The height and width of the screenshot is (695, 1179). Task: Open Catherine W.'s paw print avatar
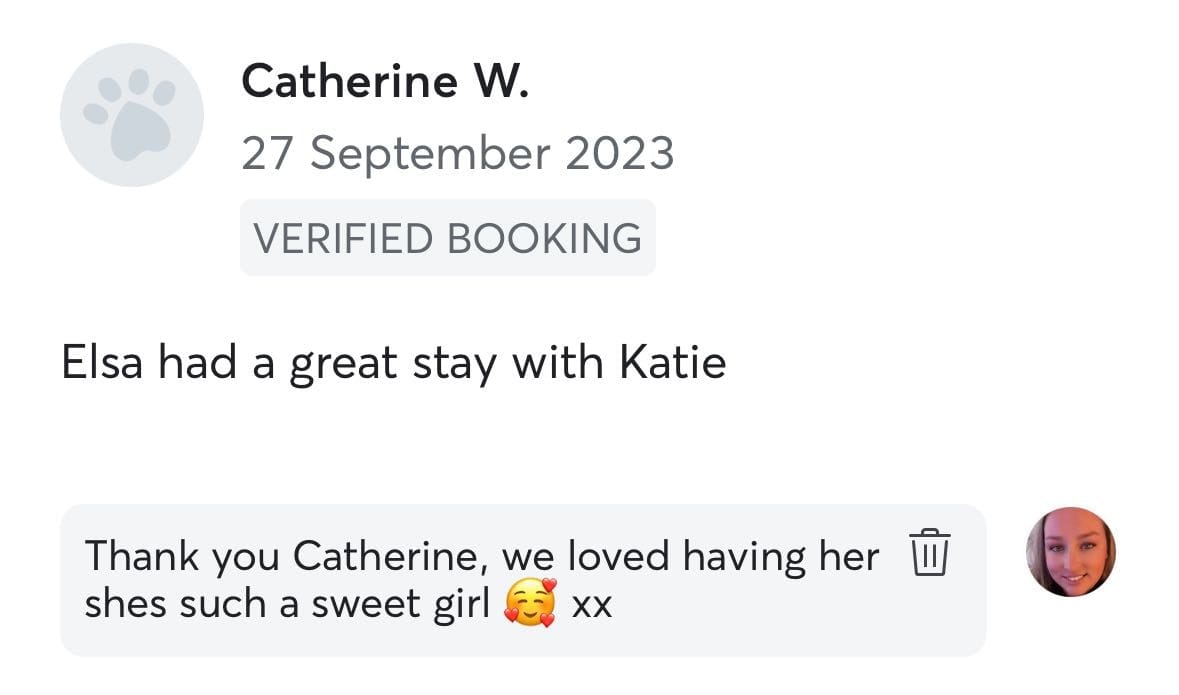132,115
